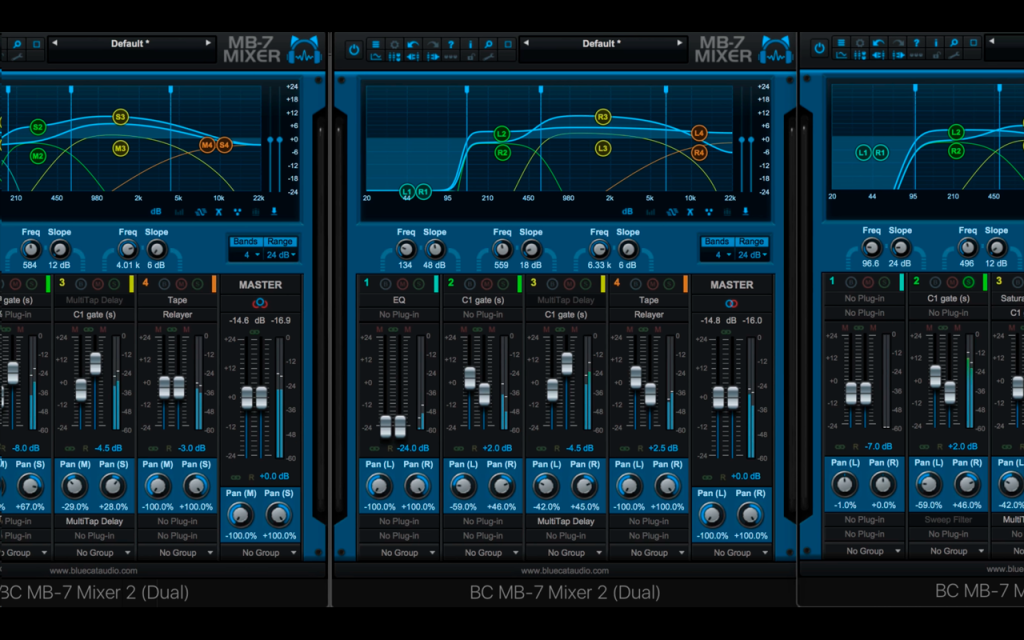The image size is (1024, 640).
Task: Open the Default preset name menu in middle mixer
Action: [601, 43]
